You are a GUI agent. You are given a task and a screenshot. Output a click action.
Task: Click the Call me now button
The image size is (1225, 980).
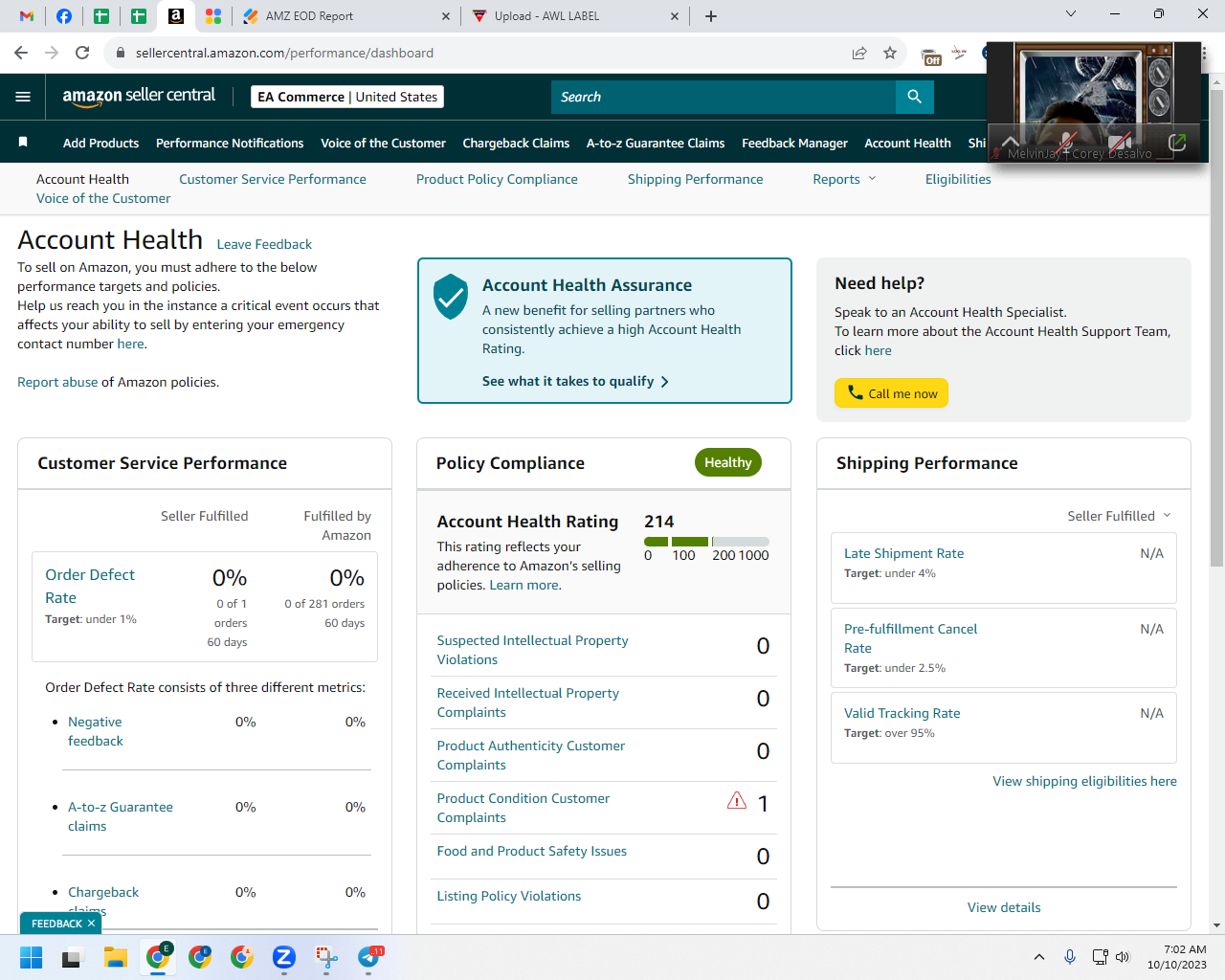[x=891, y=393]
